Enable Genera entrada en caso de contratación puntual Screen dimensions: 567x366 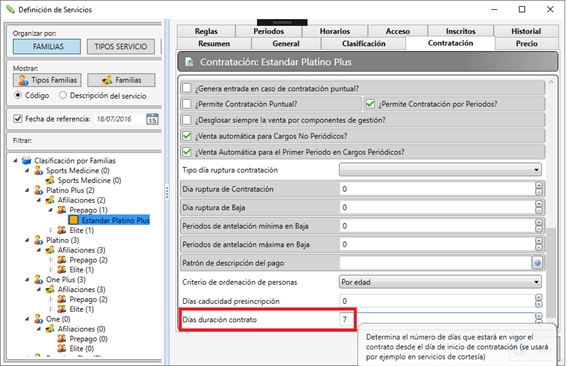point(187,88)
